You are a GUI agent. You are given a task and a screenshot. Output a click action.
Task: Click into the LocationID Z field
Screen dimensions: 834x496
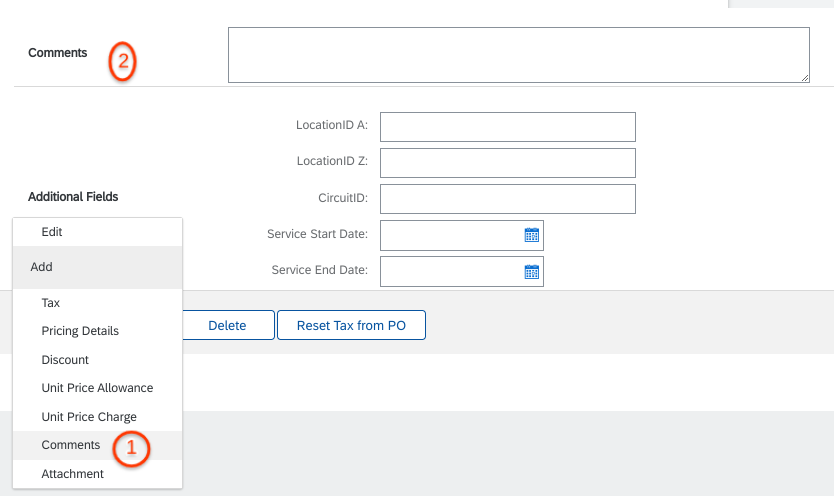(507, 163)
